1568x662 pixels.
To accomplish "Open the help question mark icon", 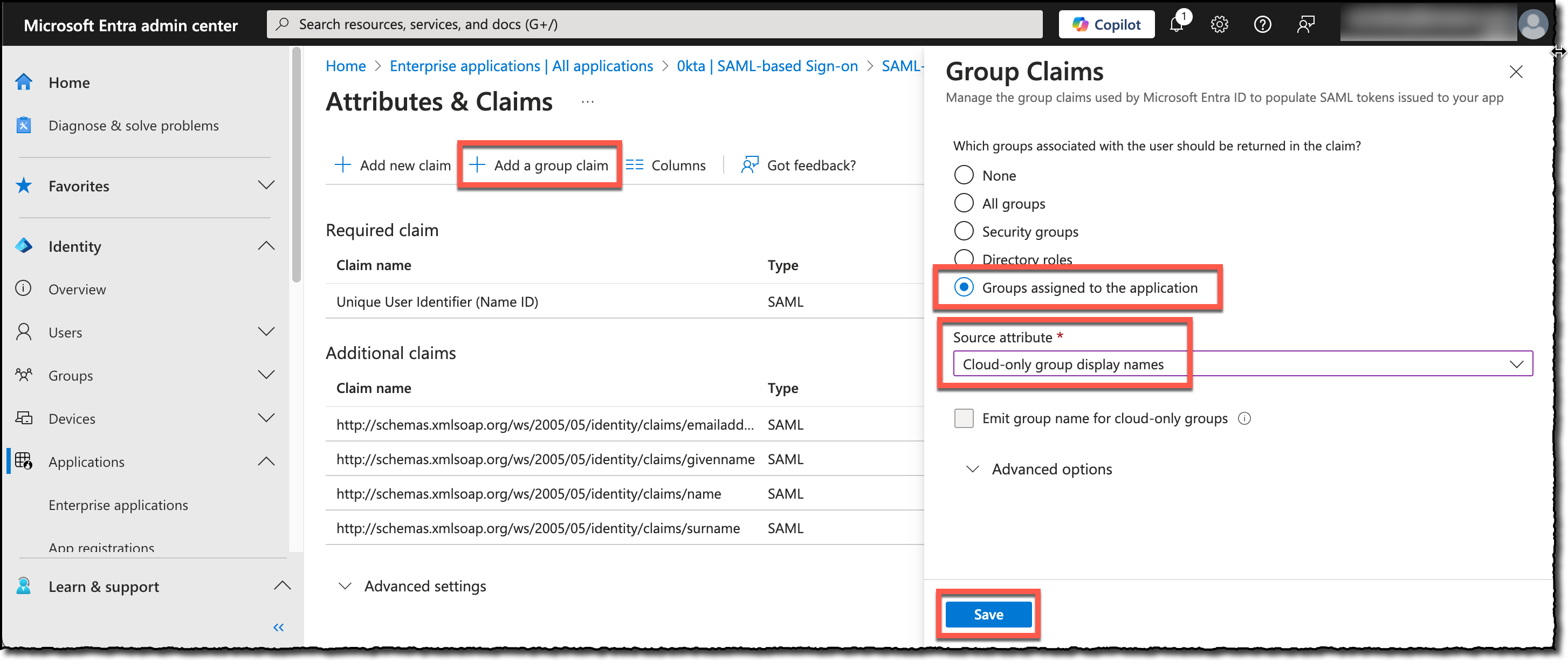I will point(1262,24).
